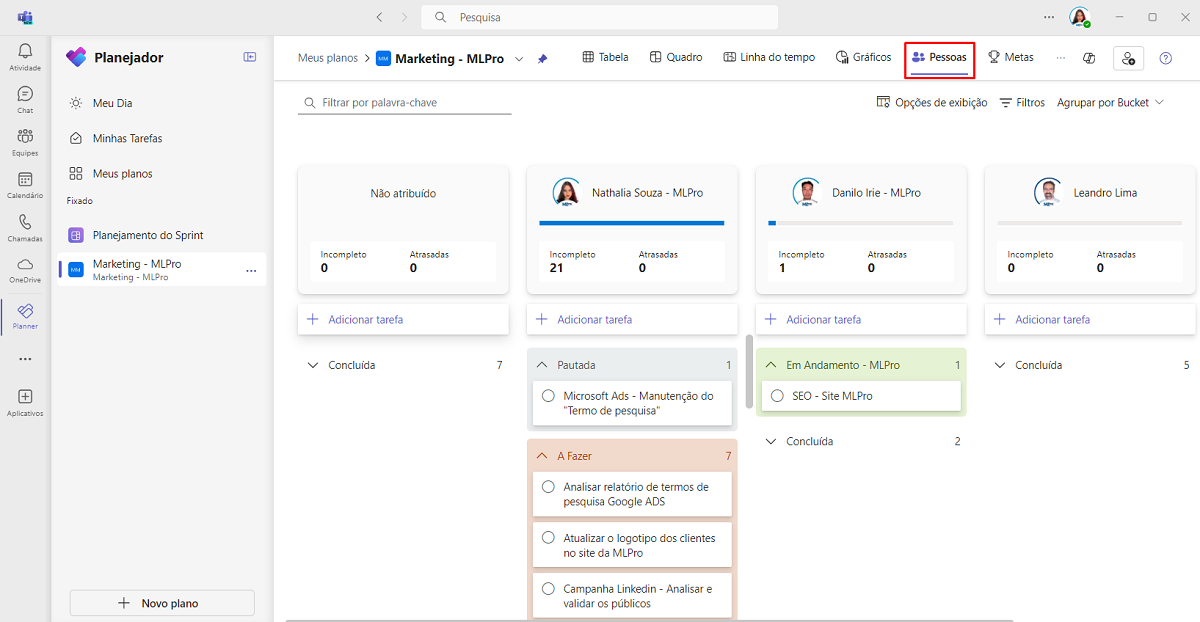The width and height of the screenshot is (1200, 622).
Task: Open the plan name dropdown chevron
Action: coord(519,58)
